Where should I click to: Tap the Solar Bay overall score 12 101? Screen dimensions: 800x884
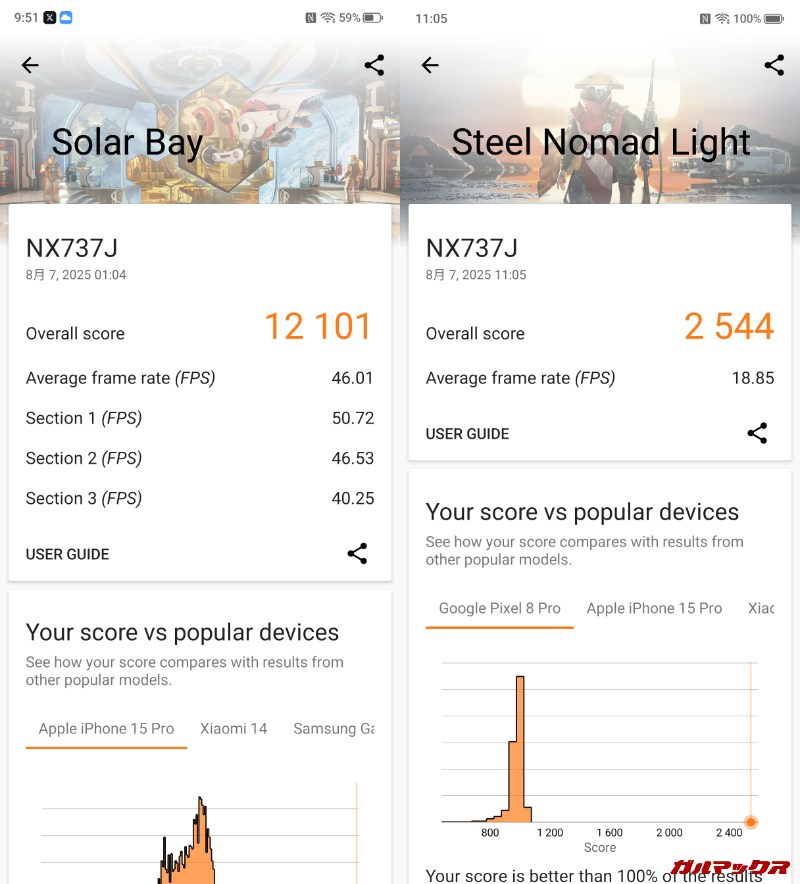pos(317,327)
